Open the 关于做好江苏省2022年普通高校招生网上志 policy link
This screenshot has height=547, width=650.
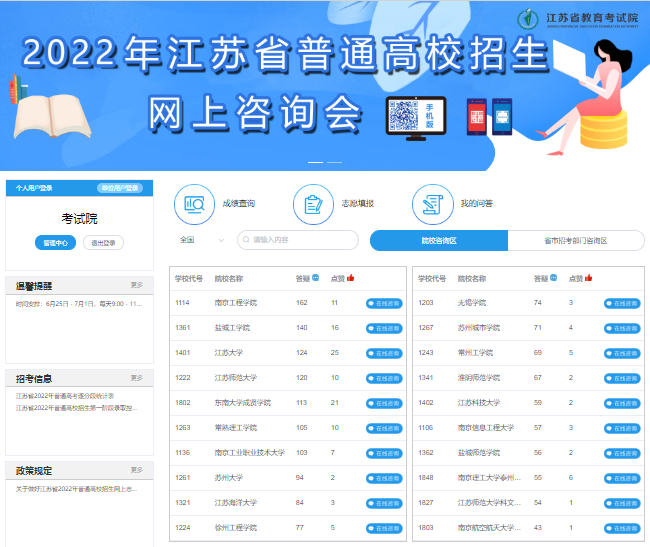click(77, 489)
